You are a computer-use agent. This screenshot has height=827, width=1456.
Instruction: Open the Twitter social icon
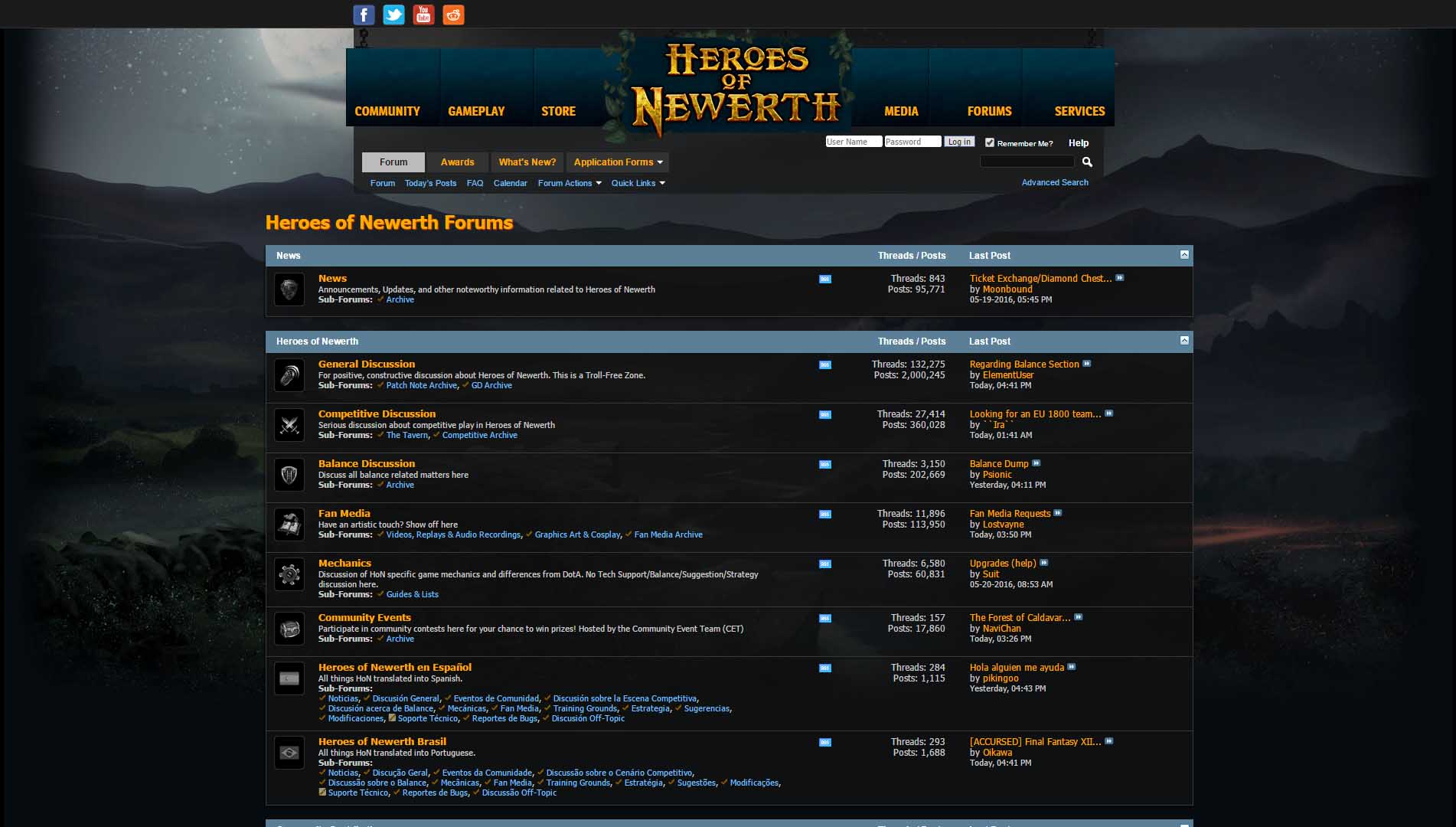(x=393, y=15)
